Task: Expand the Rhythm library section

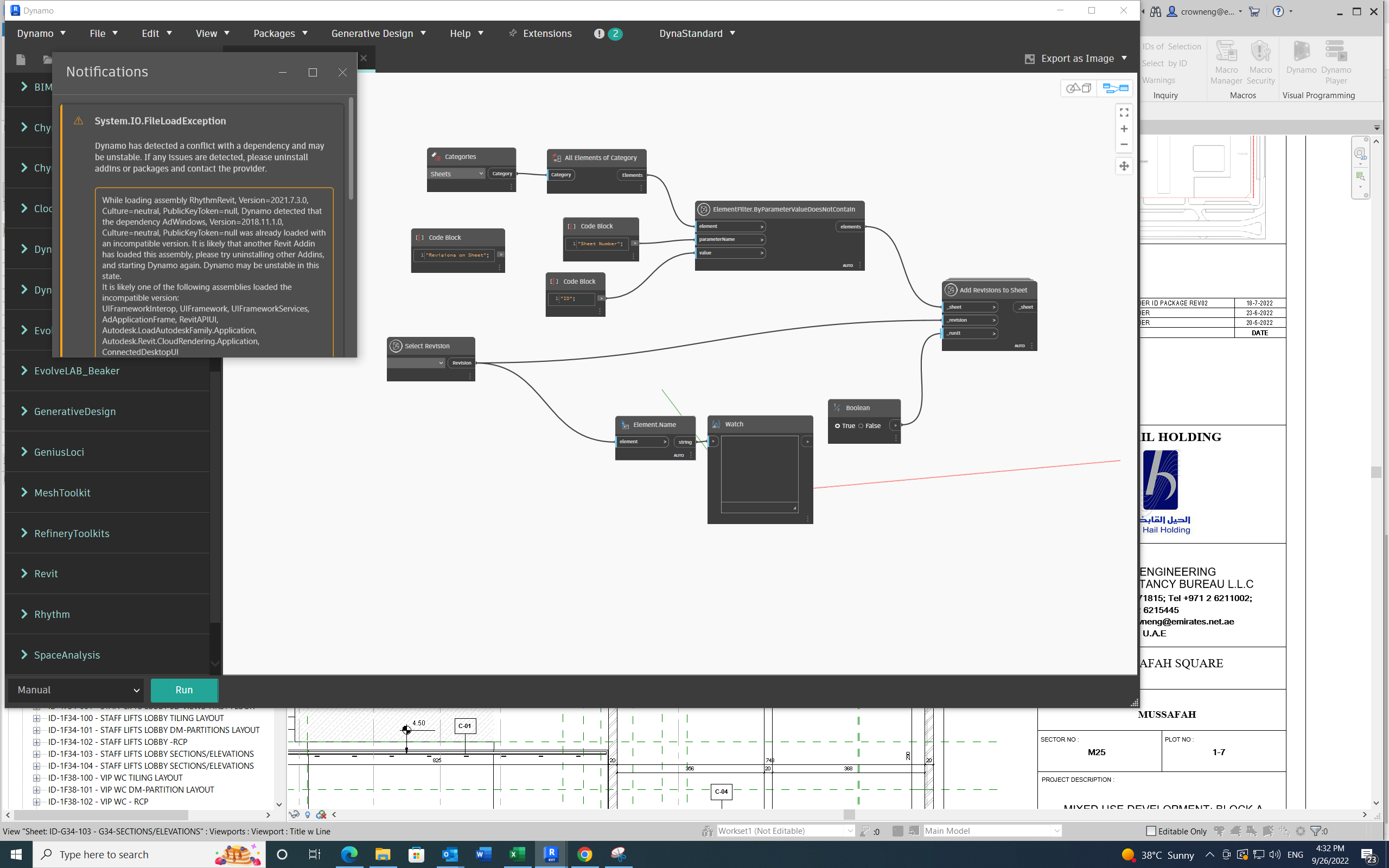Action: (52, 614)
